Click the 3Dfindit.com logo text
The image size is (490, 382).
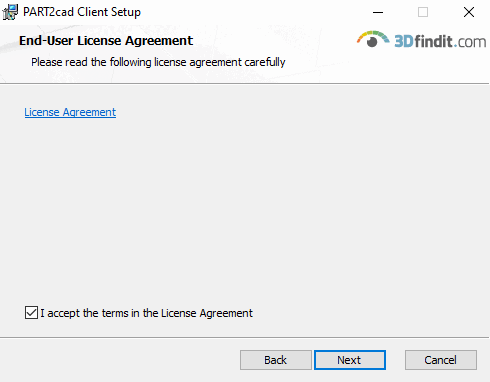[440, 41]
